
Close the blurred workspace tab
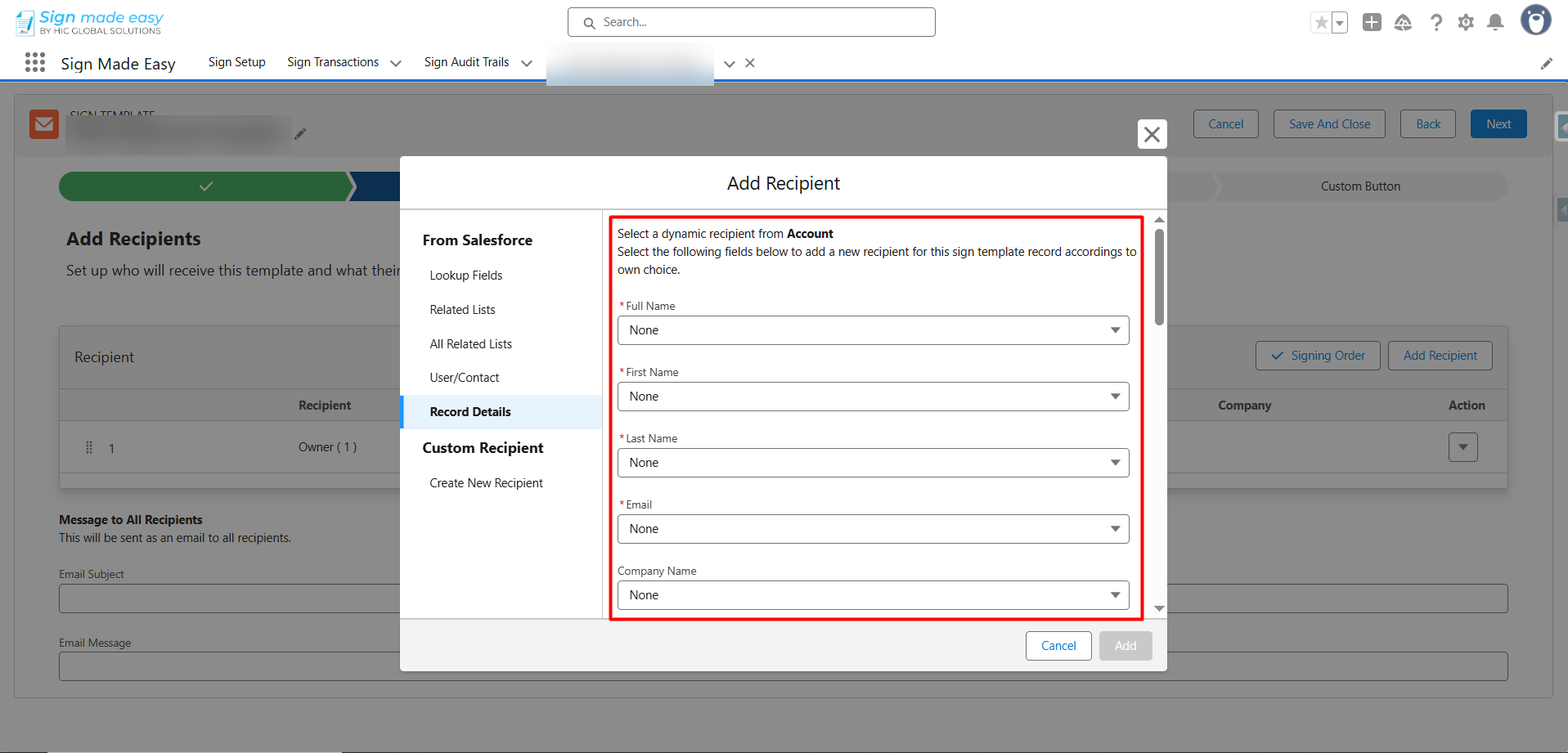point(750,63)
